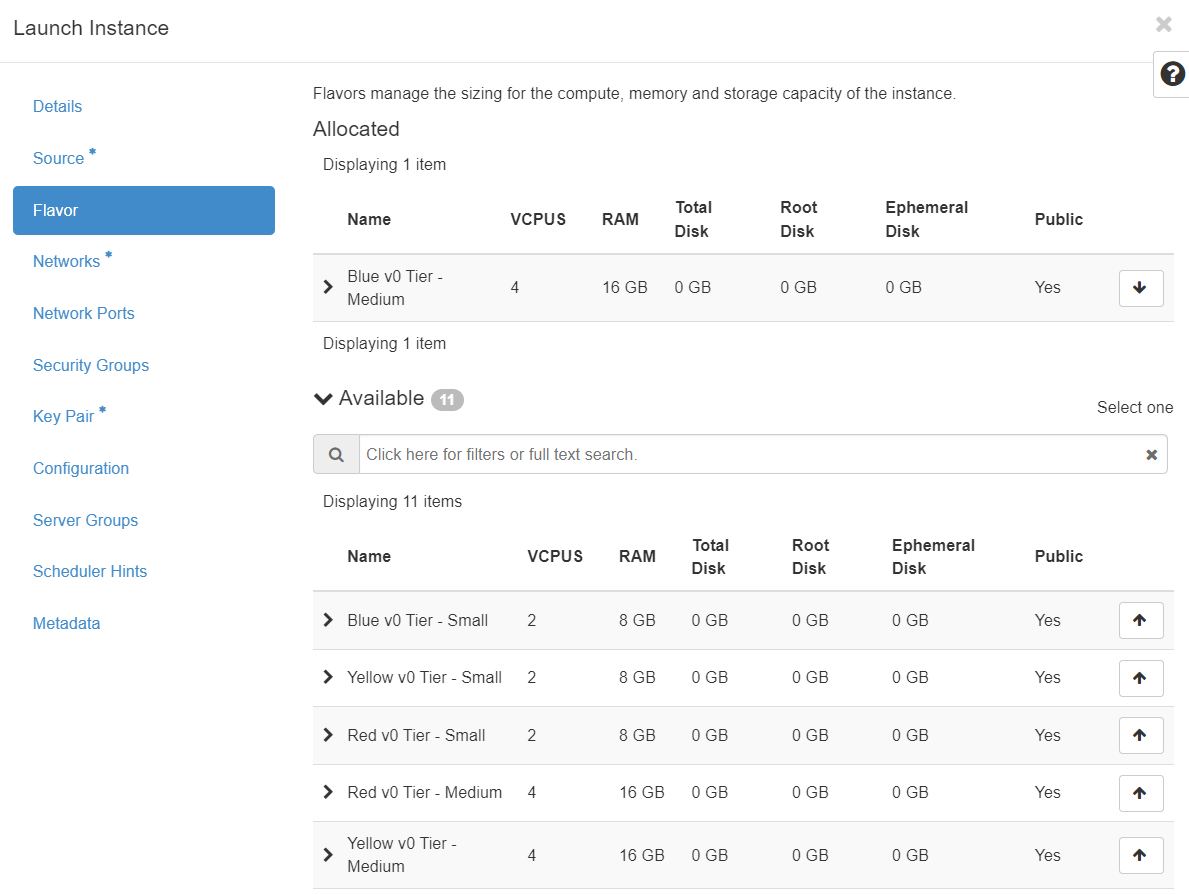
Task: Open the Security Groups step
Action: (91, 365)
